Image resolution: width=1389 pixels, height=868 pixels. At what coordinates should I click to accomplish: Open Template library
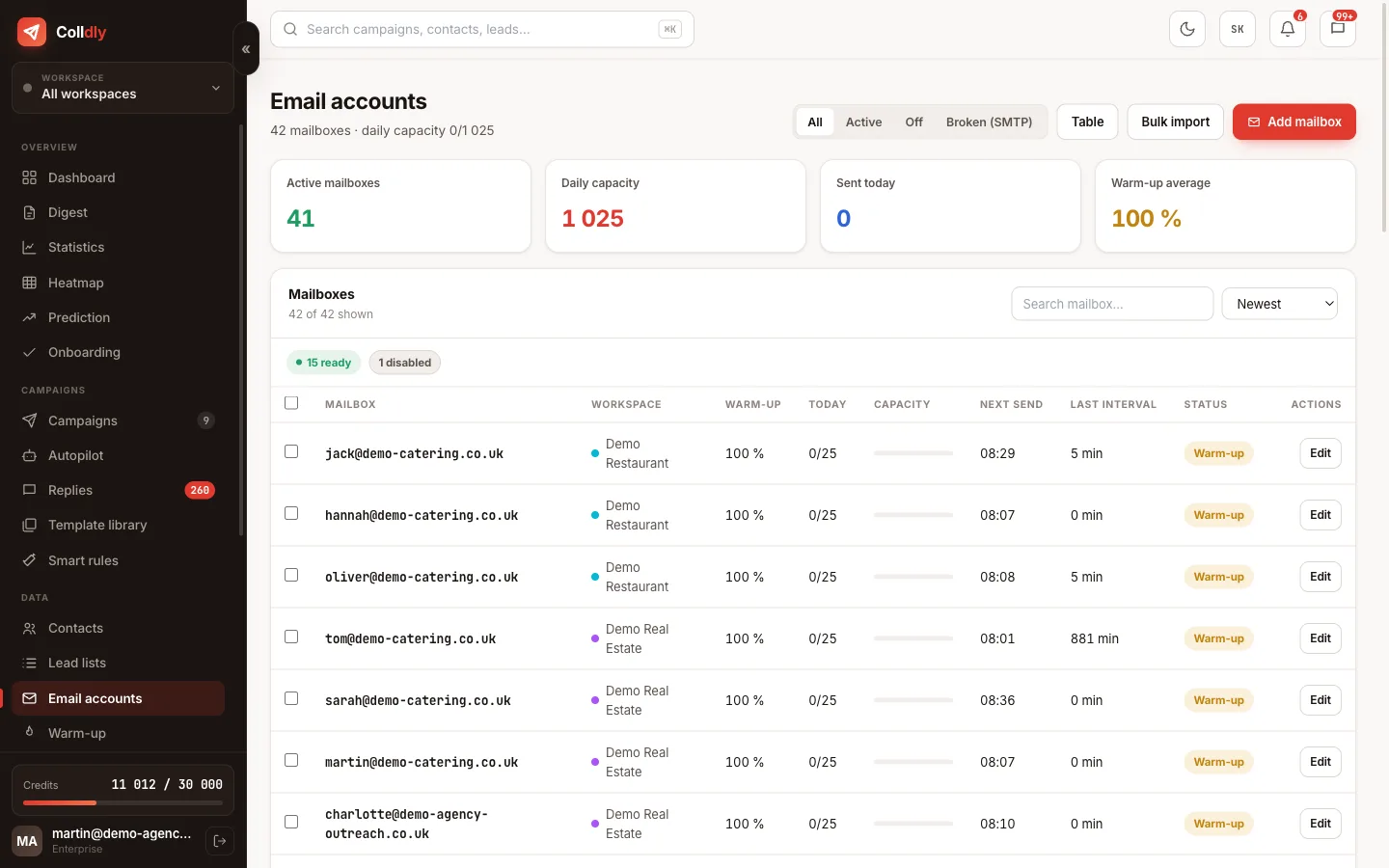118,525
